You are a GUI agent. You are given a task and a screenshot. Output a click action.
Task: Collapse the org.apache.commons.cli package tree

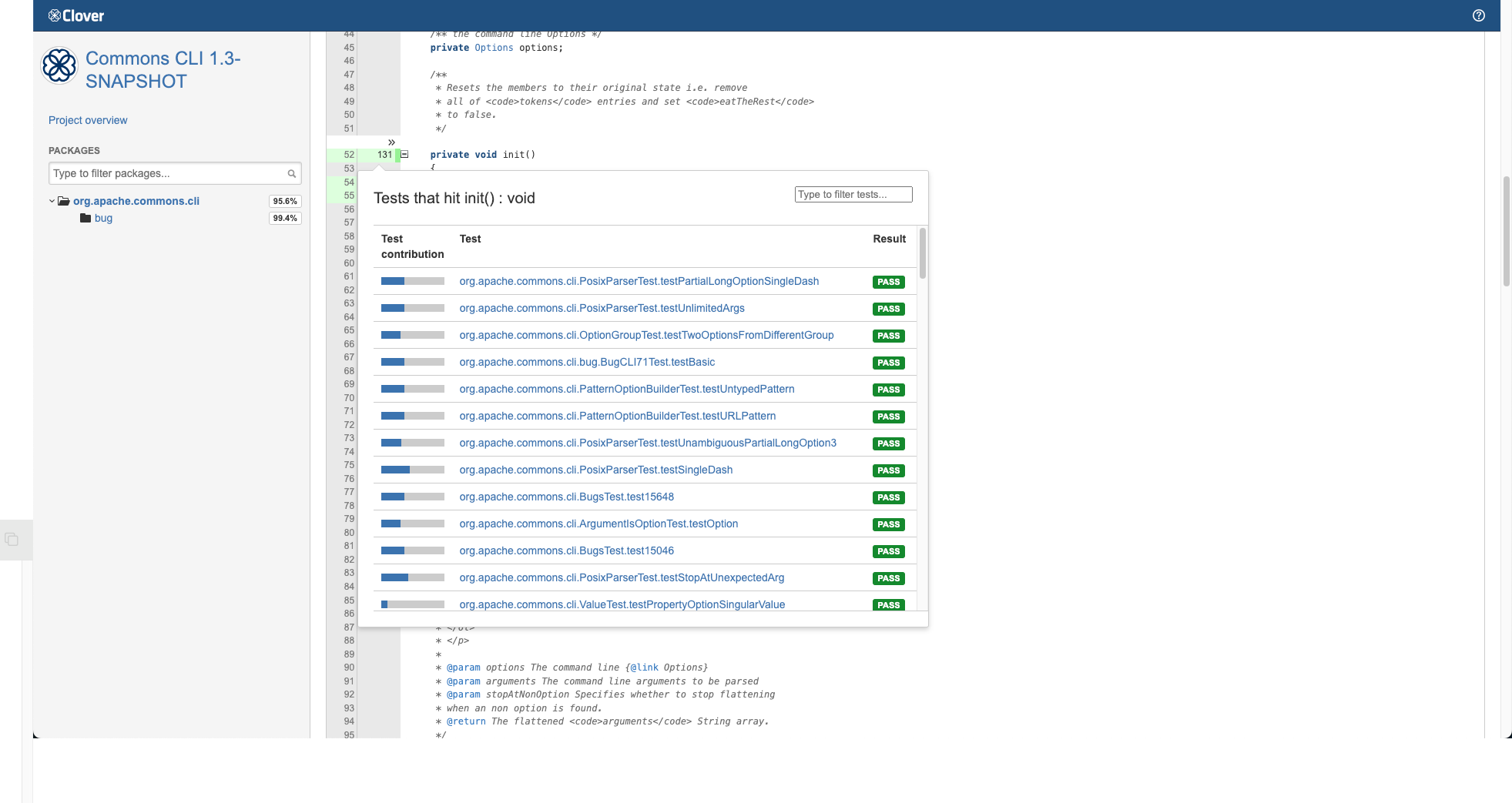pyautogui.click(x=52, y=201)
